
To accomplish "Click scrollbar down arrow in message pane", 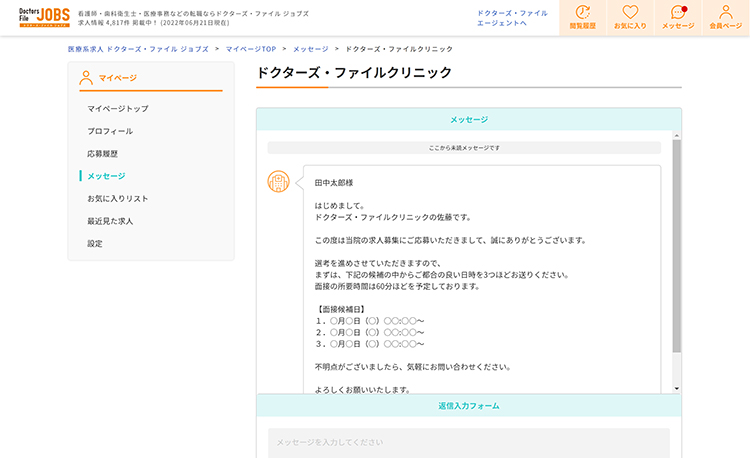I will coord(676,388).
